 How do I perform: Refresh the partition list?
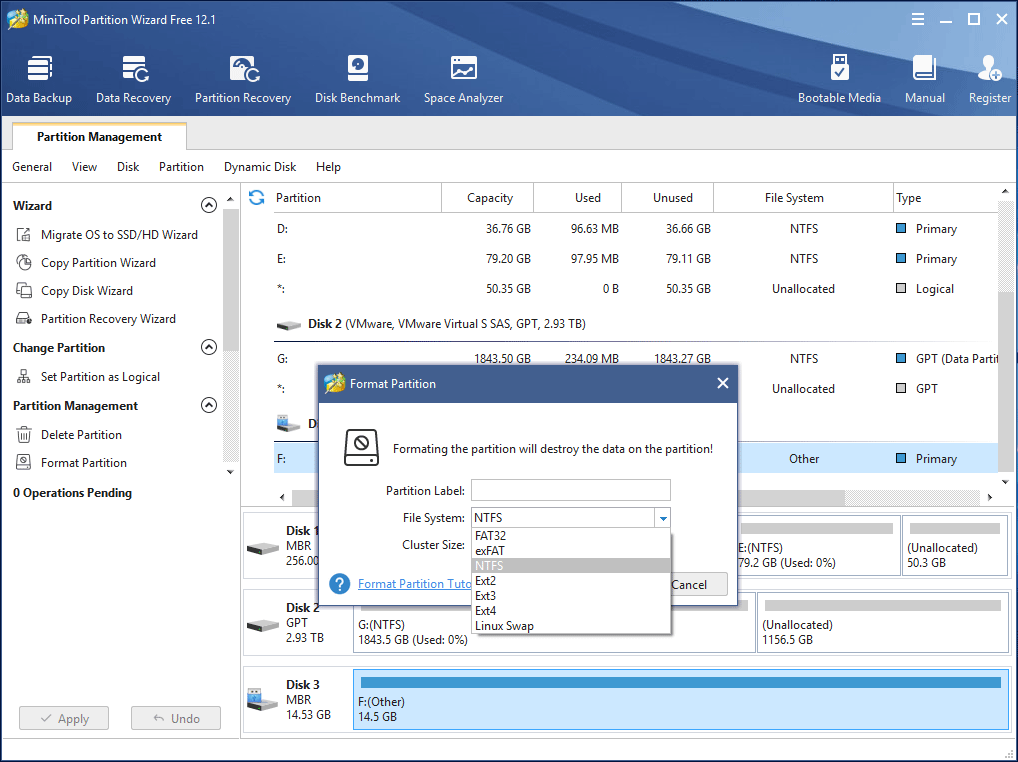click(257, 198)
